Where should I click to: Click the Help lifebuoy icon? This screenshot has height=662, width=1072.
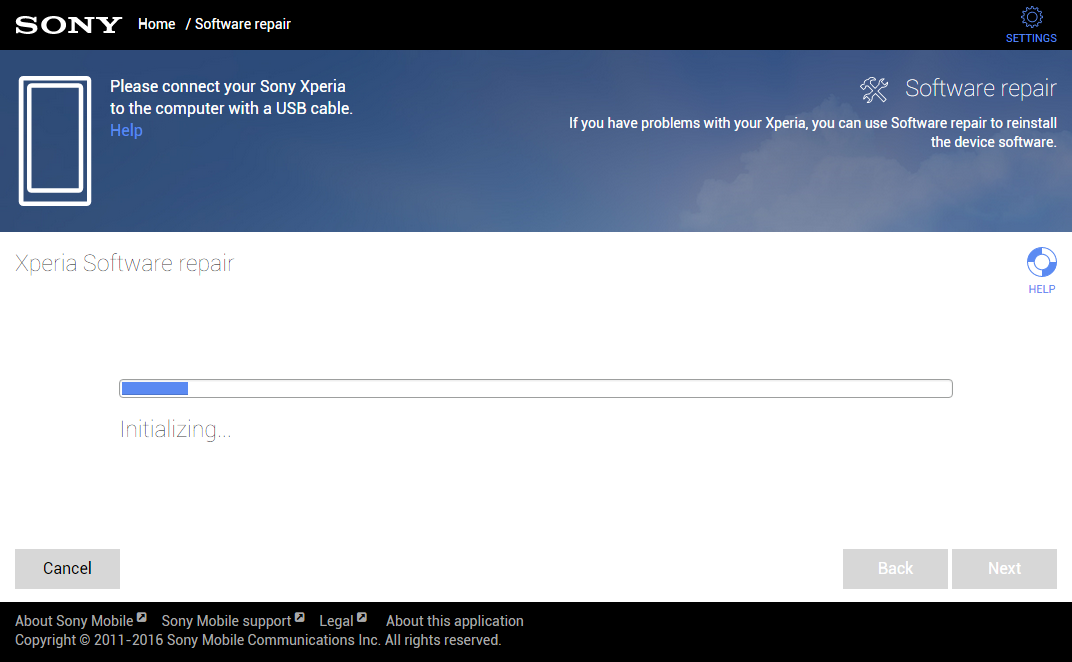click(1041, 262)
